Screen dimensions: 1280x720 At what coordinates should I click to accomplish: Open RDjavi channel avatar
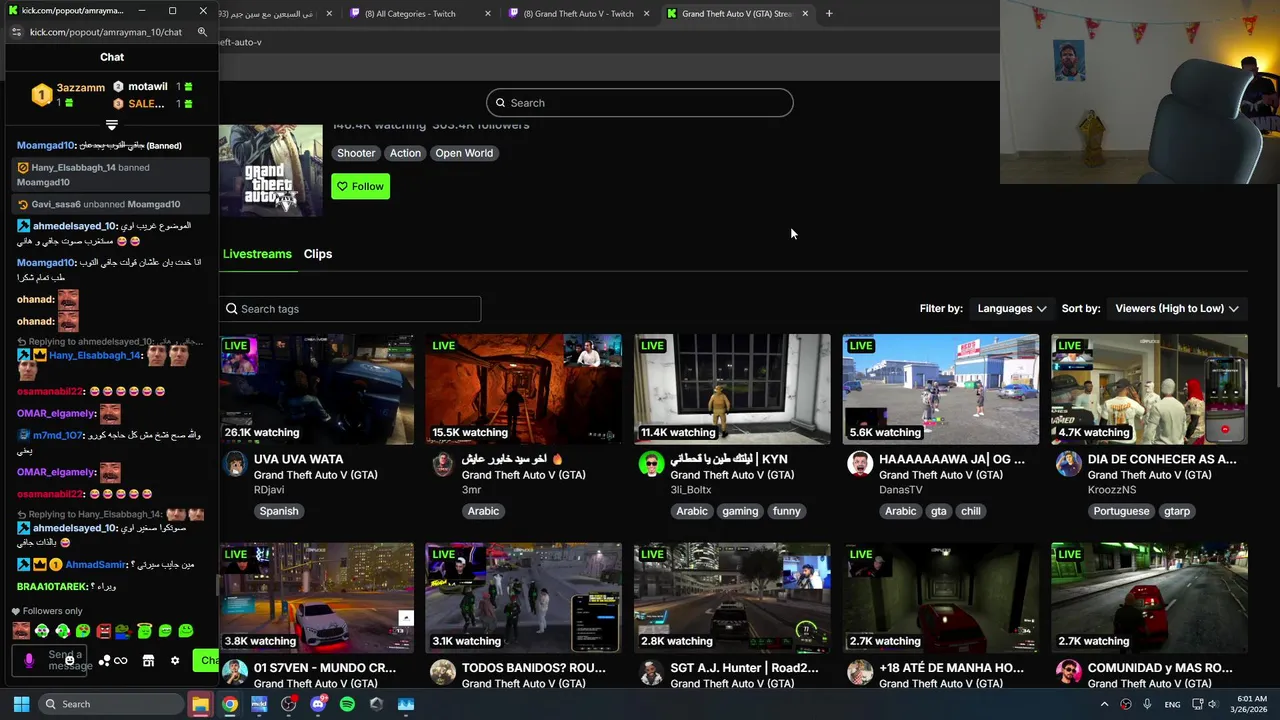click(x=235, y=464)
